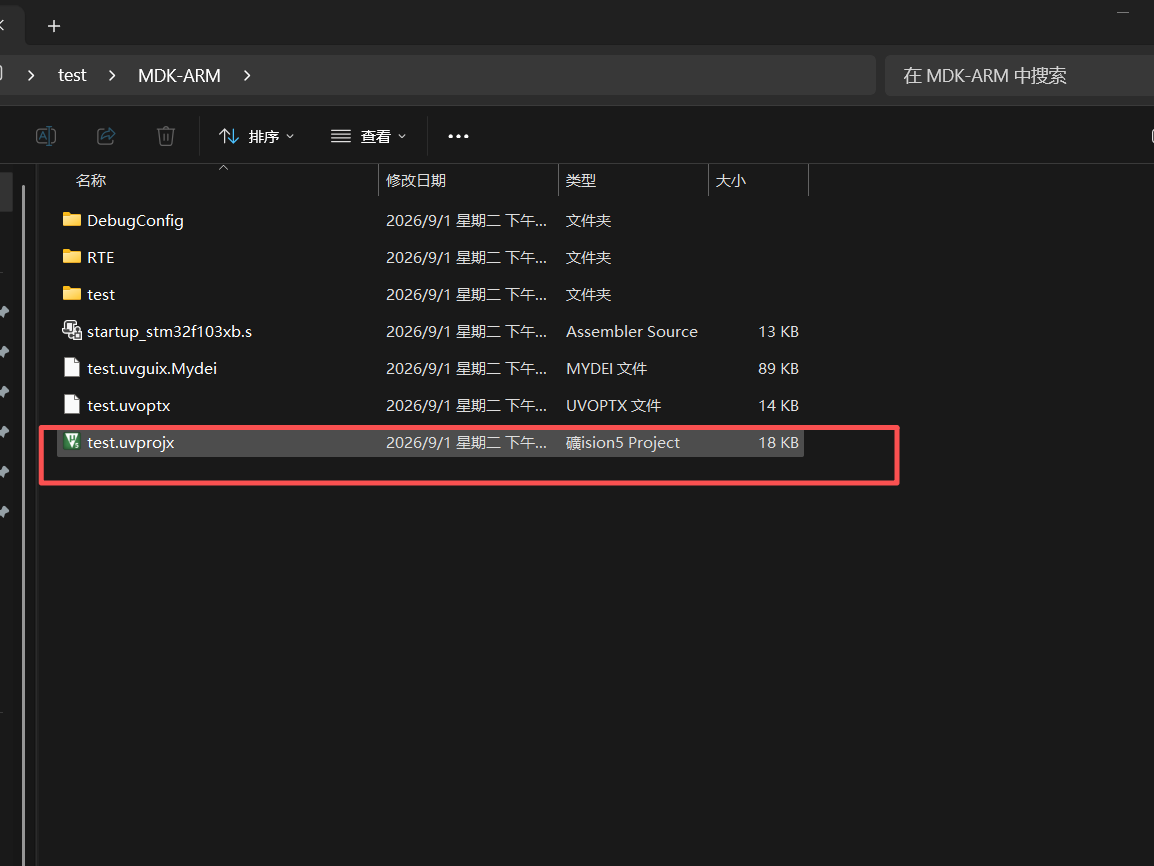Click the 13 KB size cell
The image size is (1154, 866).
pyautogui.click(x=778, y=332)
